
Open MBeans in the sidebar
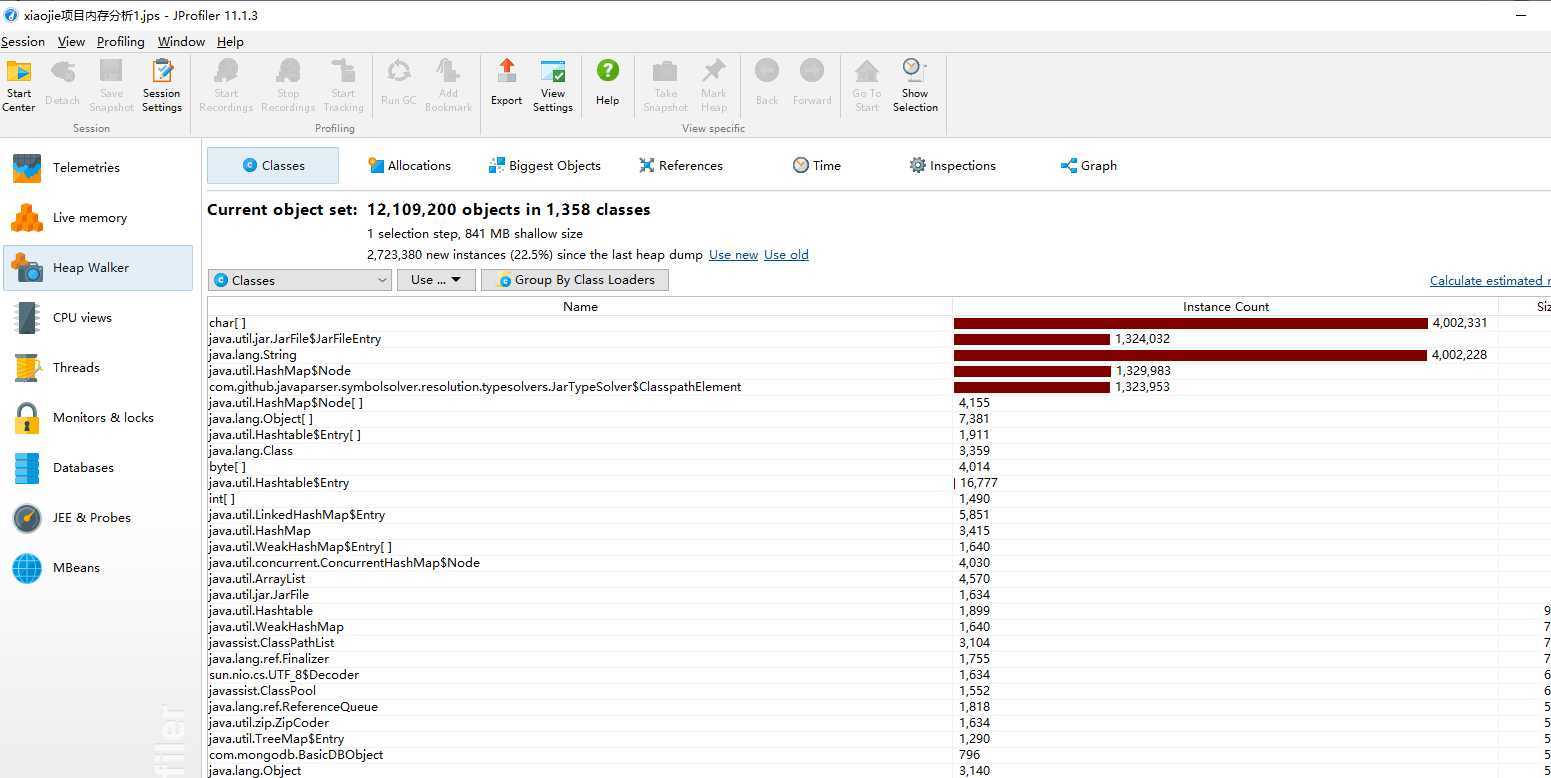98,568
